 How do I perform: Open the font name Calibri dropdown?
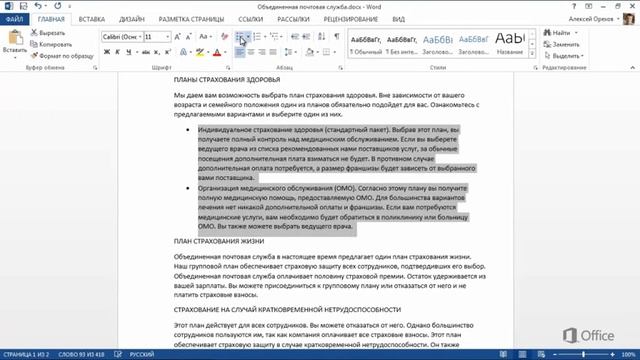click(x=140, y=37)
